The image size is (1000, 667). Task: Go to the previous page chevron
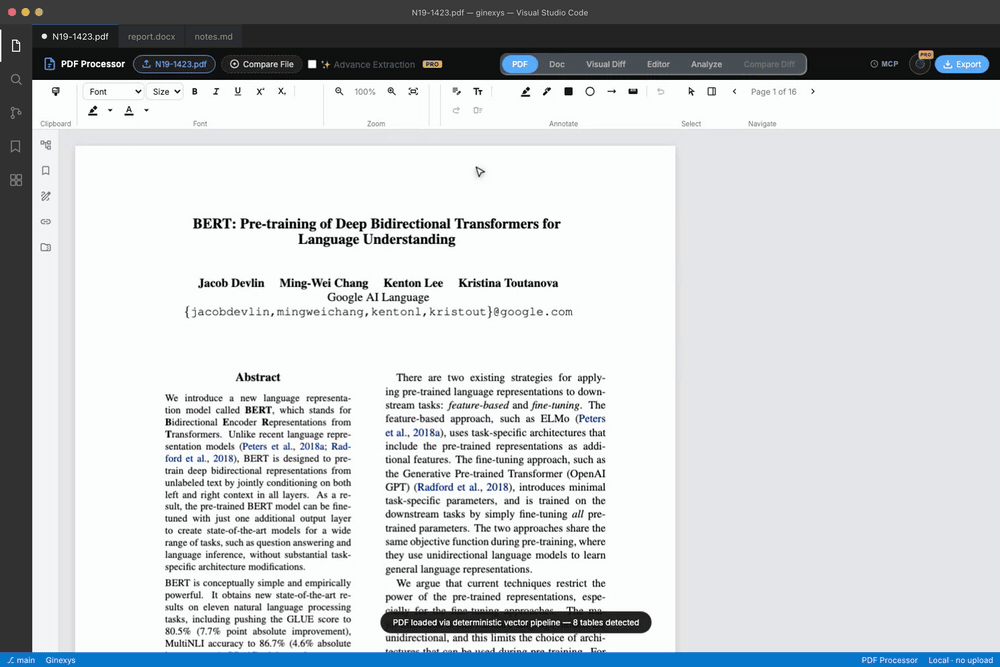(734, 92)
